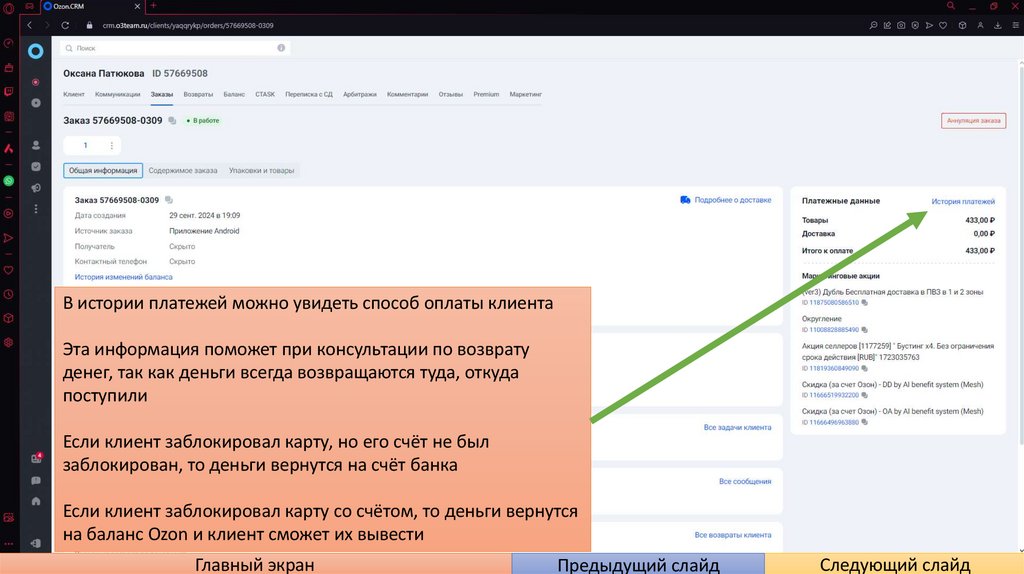Screen dimensions: 1024x574
Task: Open Twitch in the browser sidebar
Action: tap(8, 92)
